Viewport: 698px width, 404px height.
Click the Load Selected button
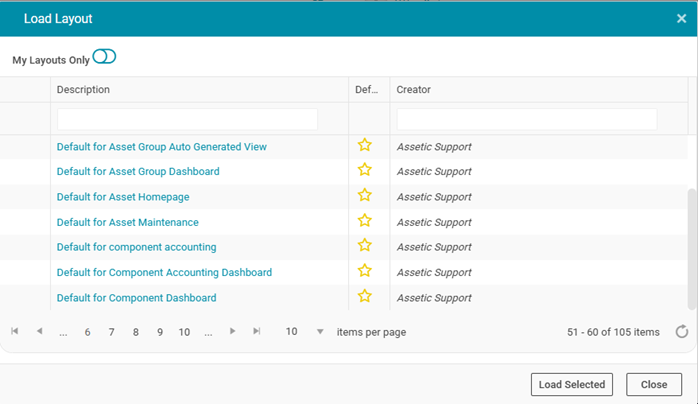point(571,384)
